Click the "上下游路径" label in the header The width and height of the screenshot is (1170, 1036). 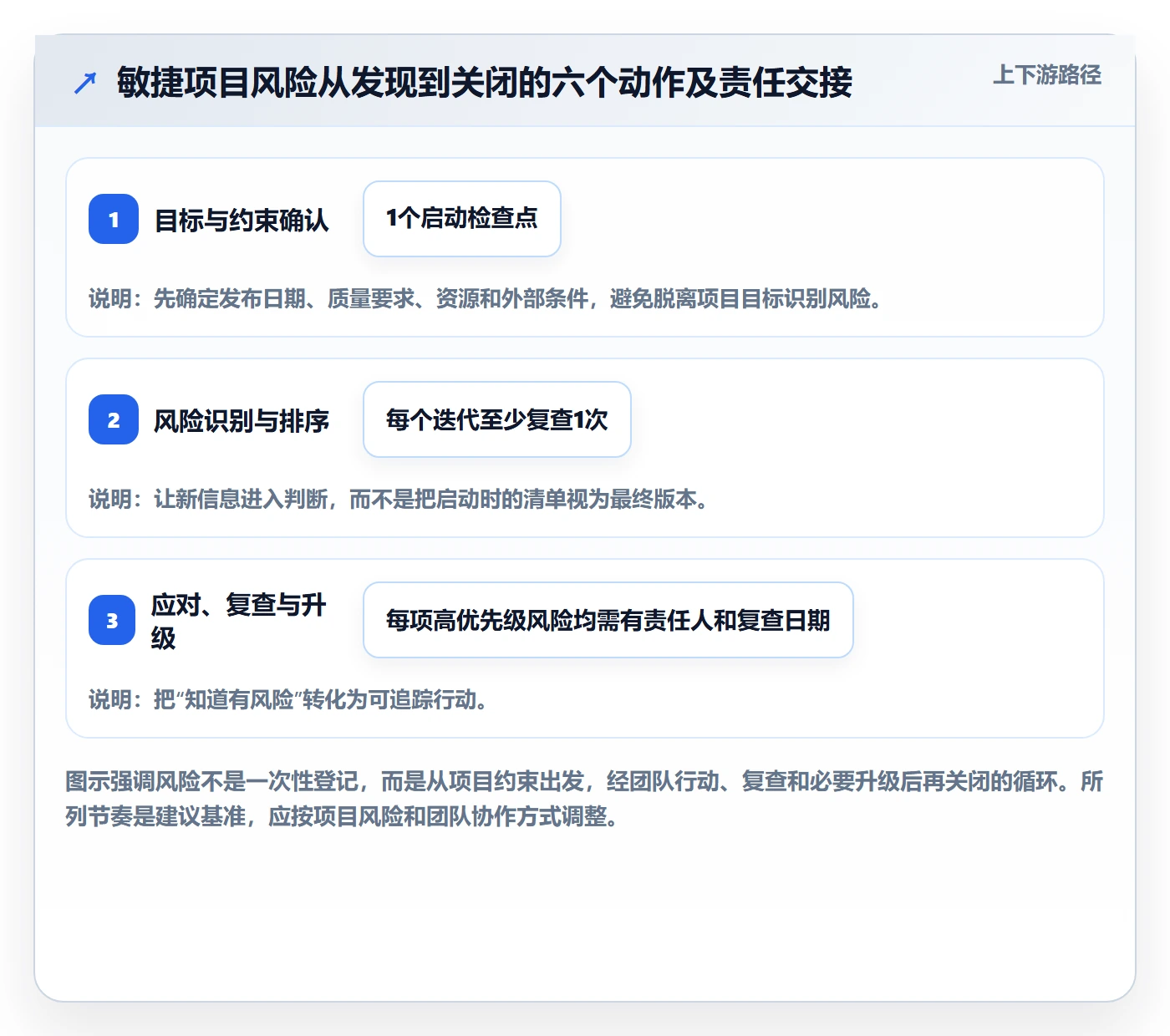click(x=1047, y=75)
